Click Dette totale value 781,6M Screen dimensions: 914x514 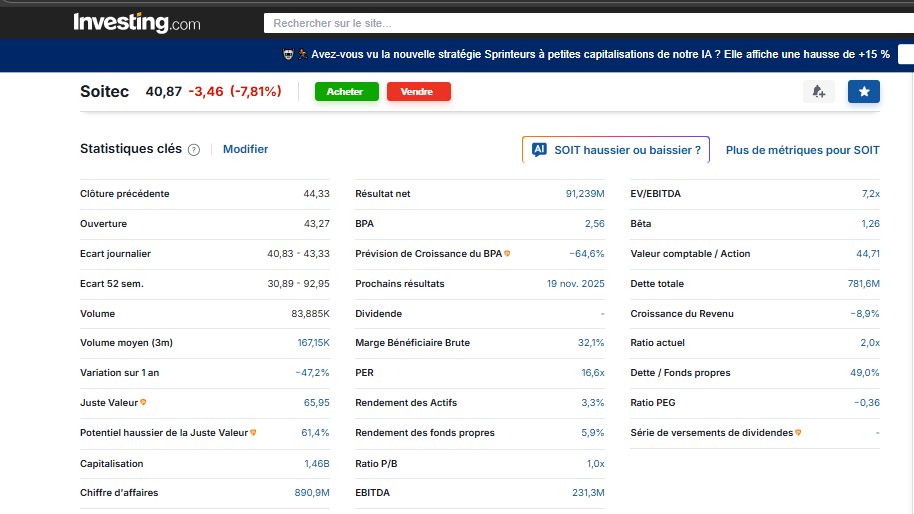(863, 283)
